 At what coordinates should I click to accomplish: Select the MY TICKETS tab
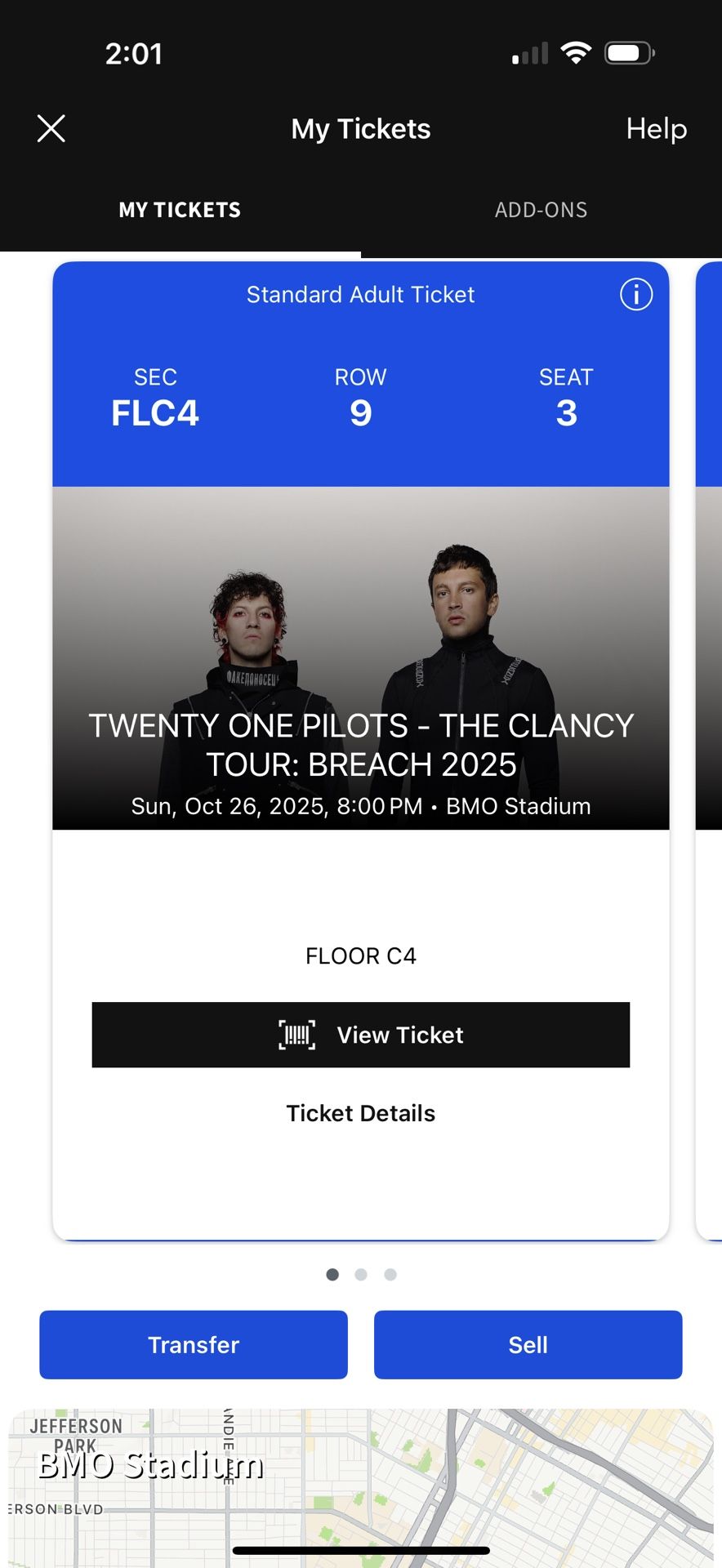(180, 210)
